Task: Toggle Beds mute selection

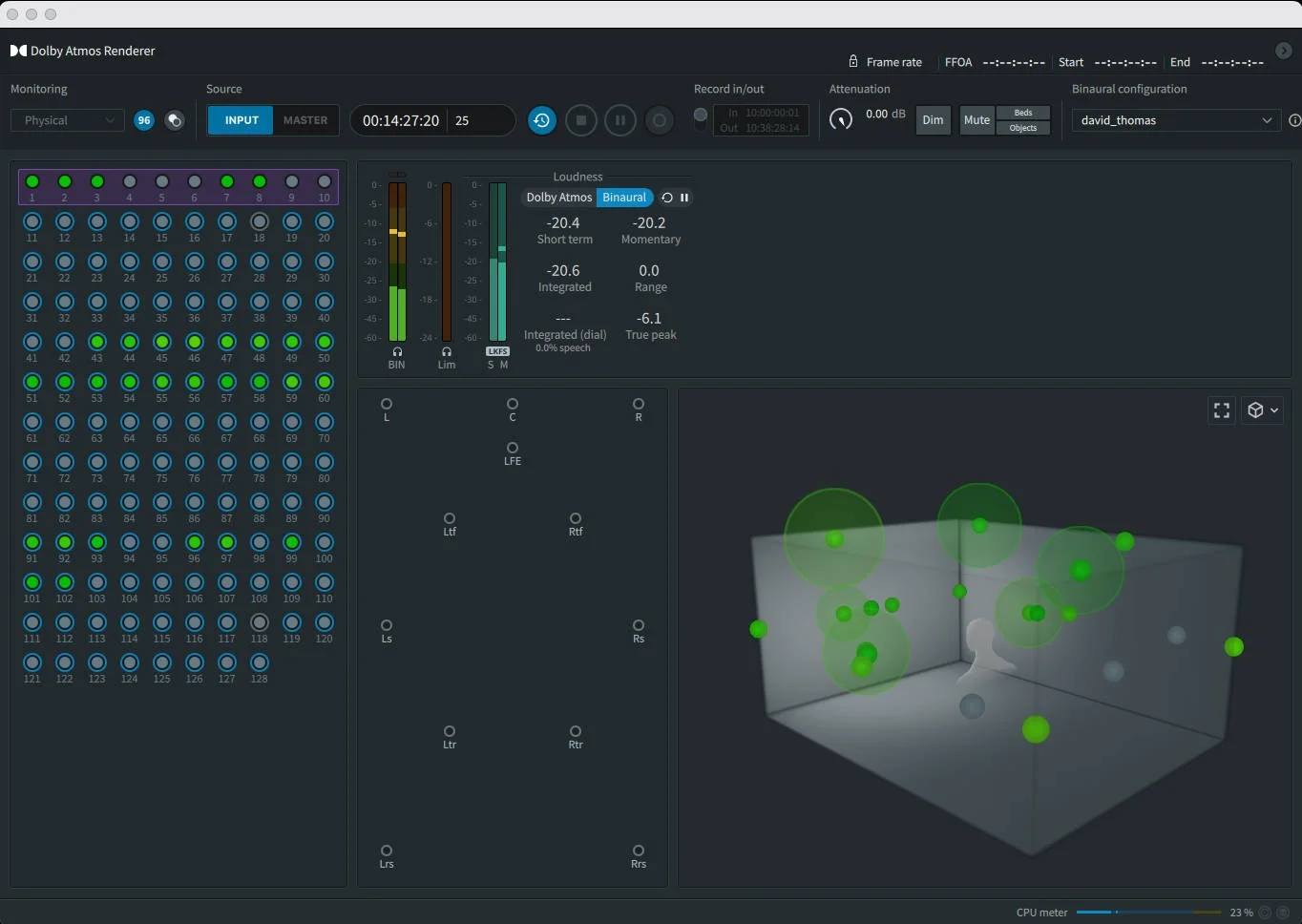Action: pyautogui.click(x=1023, y=113)
